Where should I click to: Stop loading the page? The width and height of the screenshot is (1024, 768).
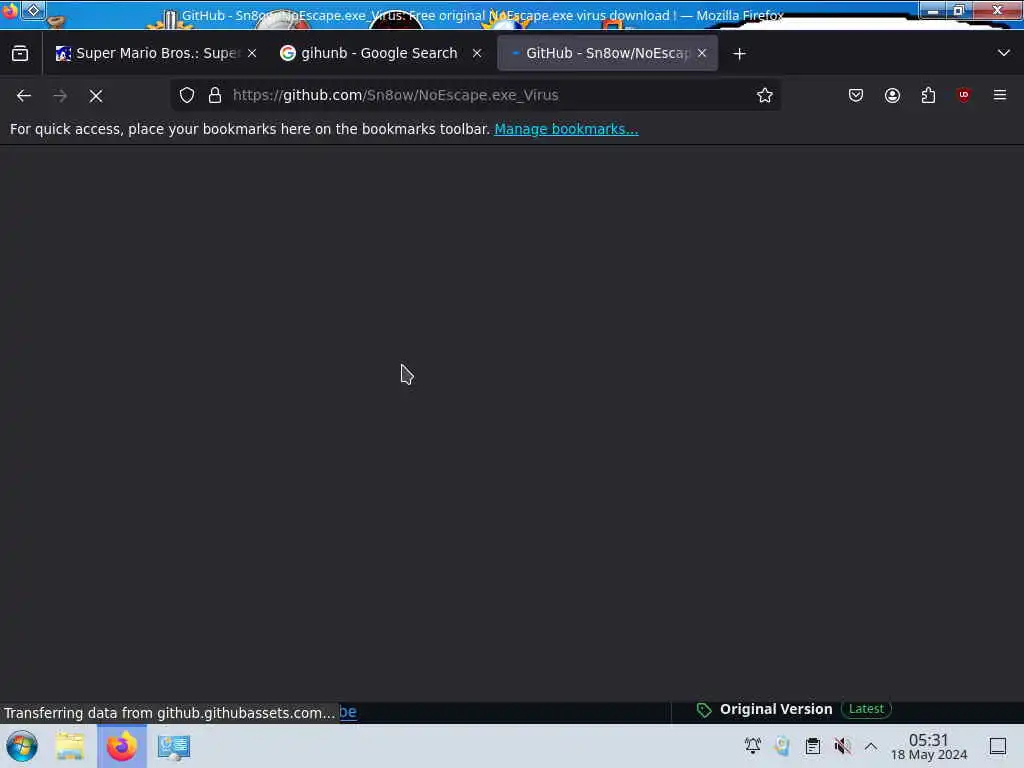(96, 96)
